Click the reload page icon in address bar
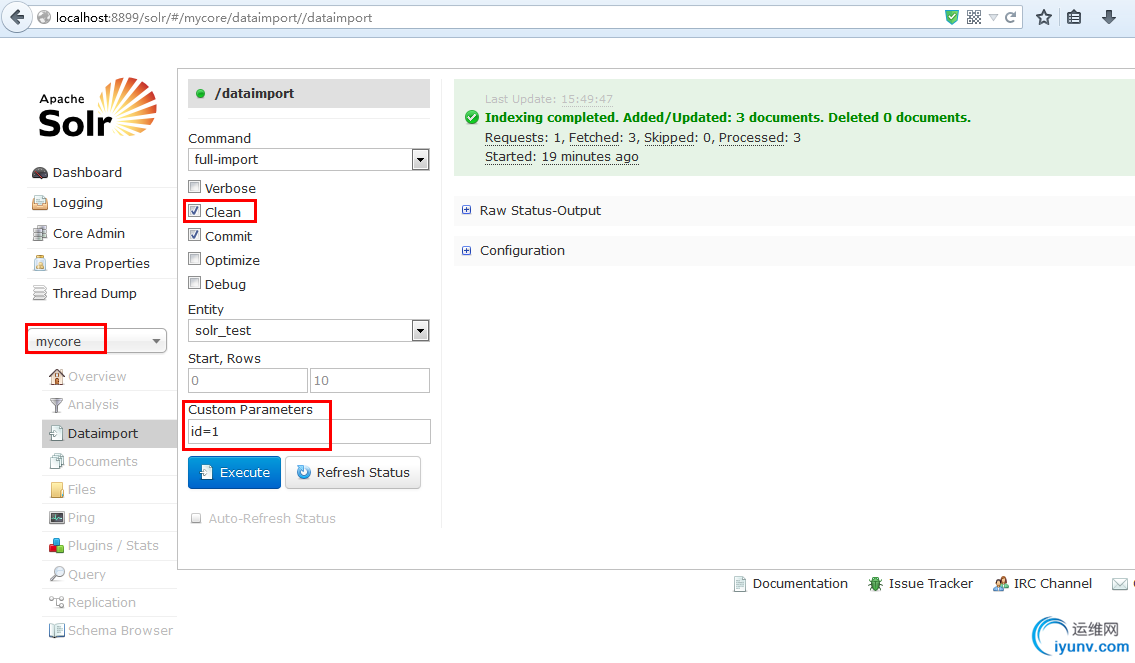The width and height of the screenshot is (1135, 663). [1010, 17]
